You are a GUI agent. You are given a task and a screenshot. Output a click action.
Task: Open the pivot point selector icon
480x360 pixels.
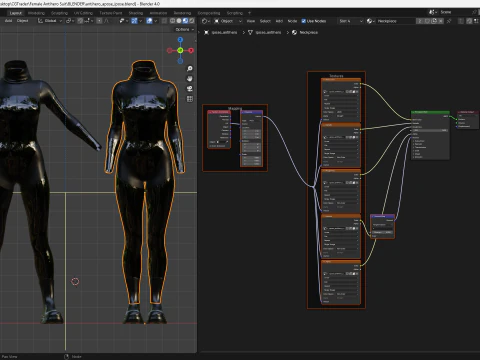pyautogui.click(x=70, y=21)
